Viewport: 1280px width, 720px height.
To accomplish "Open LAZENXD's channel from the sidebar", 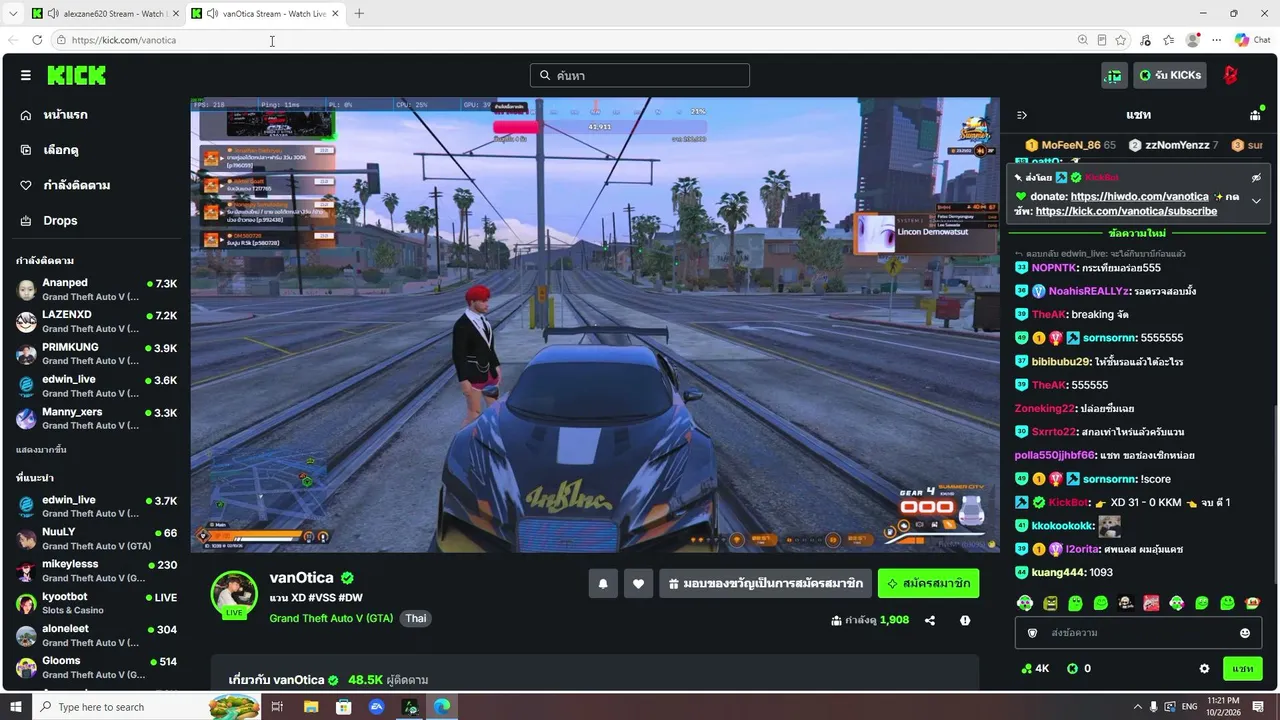I will [96, 322].
